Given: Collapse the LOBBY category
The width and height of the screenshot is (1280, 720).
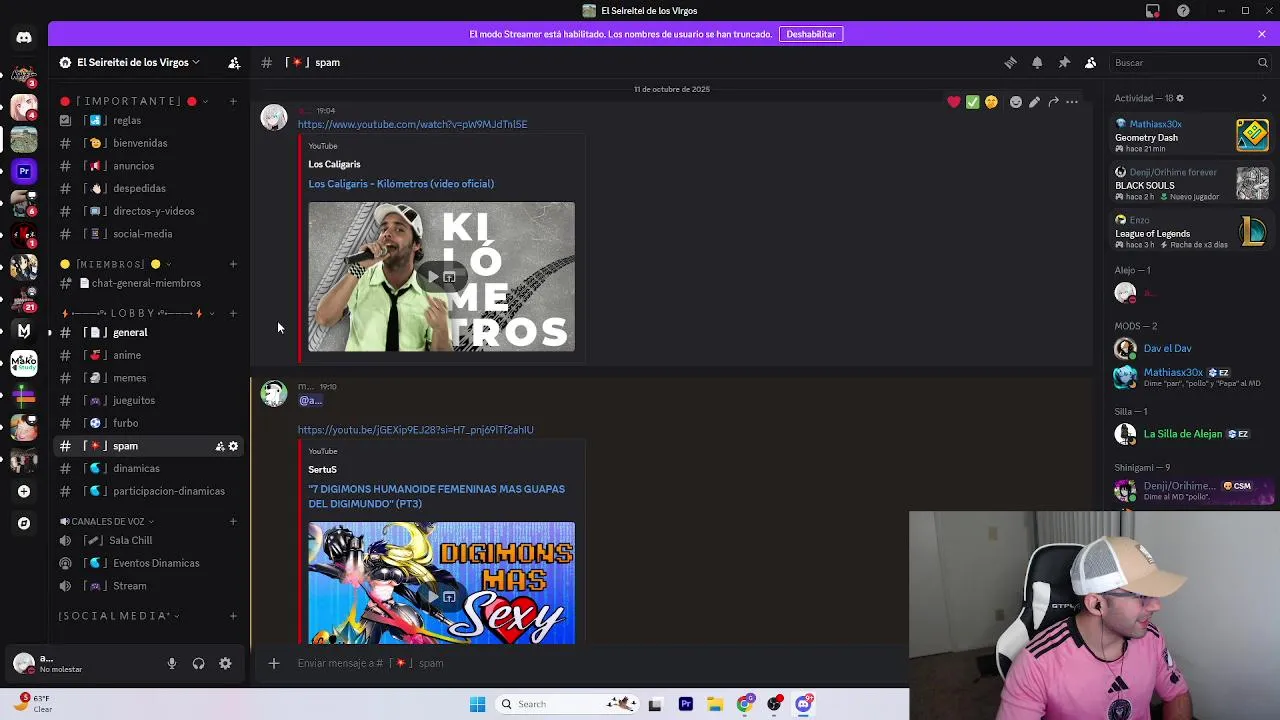Looking at the screenshot, I should tap(138, 313).
